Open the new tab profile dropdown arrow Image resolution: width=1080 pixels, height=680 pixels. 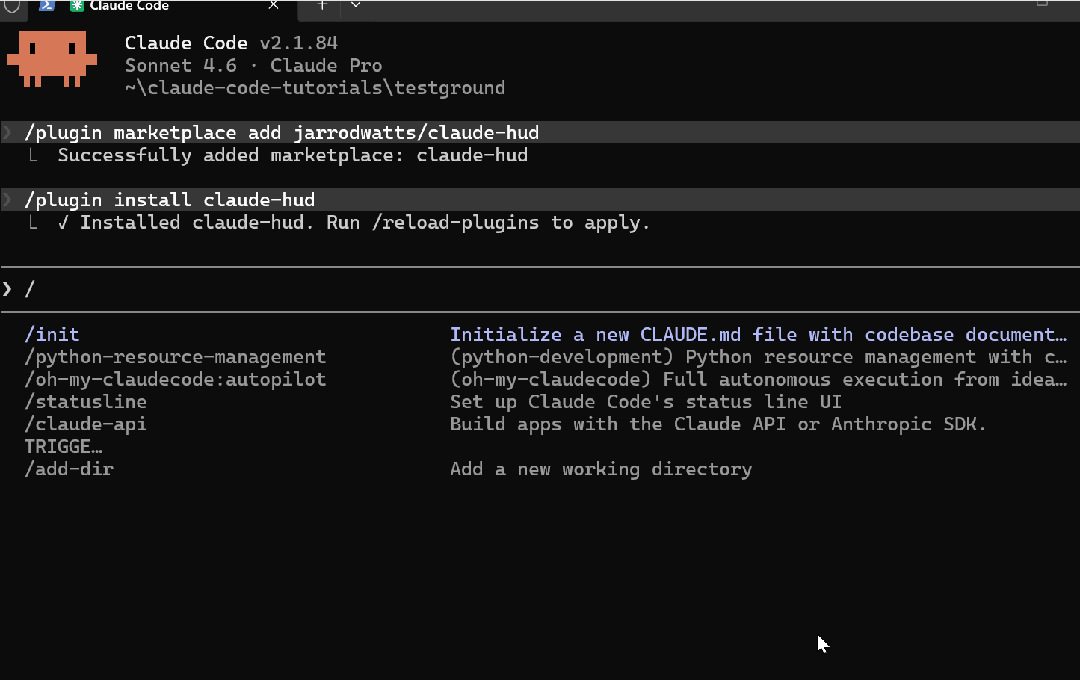click(x=355, y=5)
